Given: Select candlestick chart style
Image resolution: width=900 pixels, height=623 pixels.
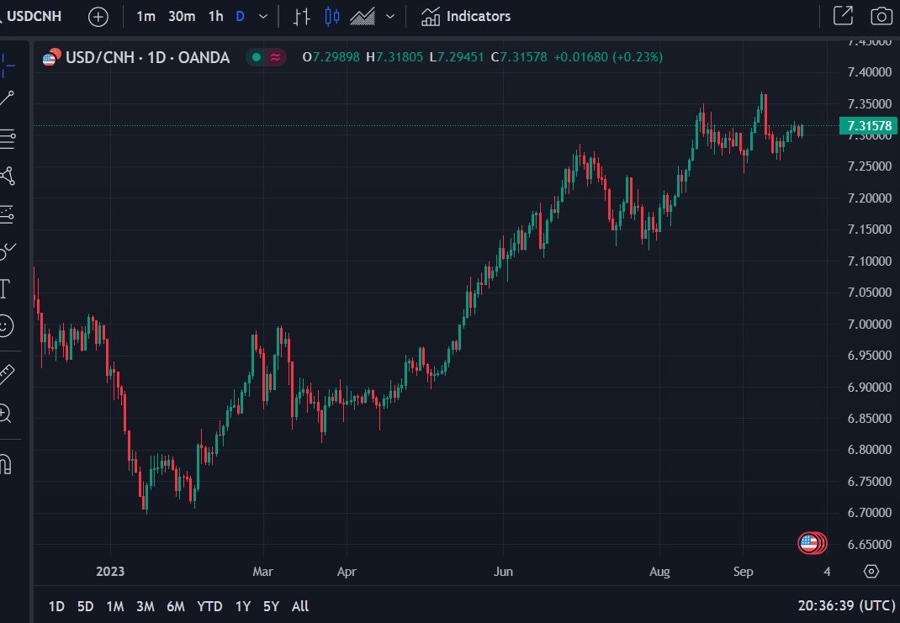Looking at the screenshot, I should click(x=332, y=16).
